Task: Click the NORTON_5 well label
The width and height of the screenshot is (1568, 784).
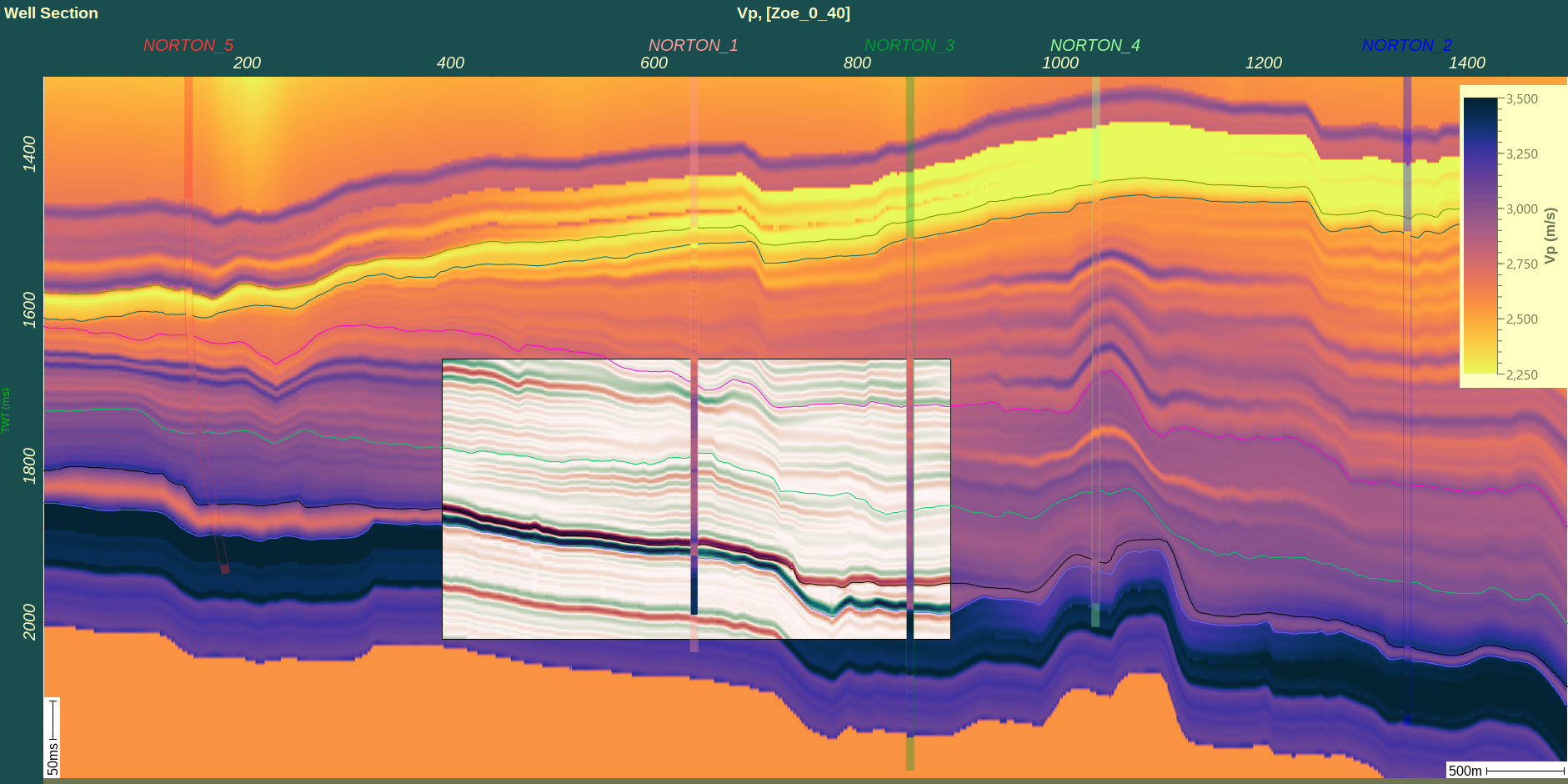Action: (x=188, y=45)
